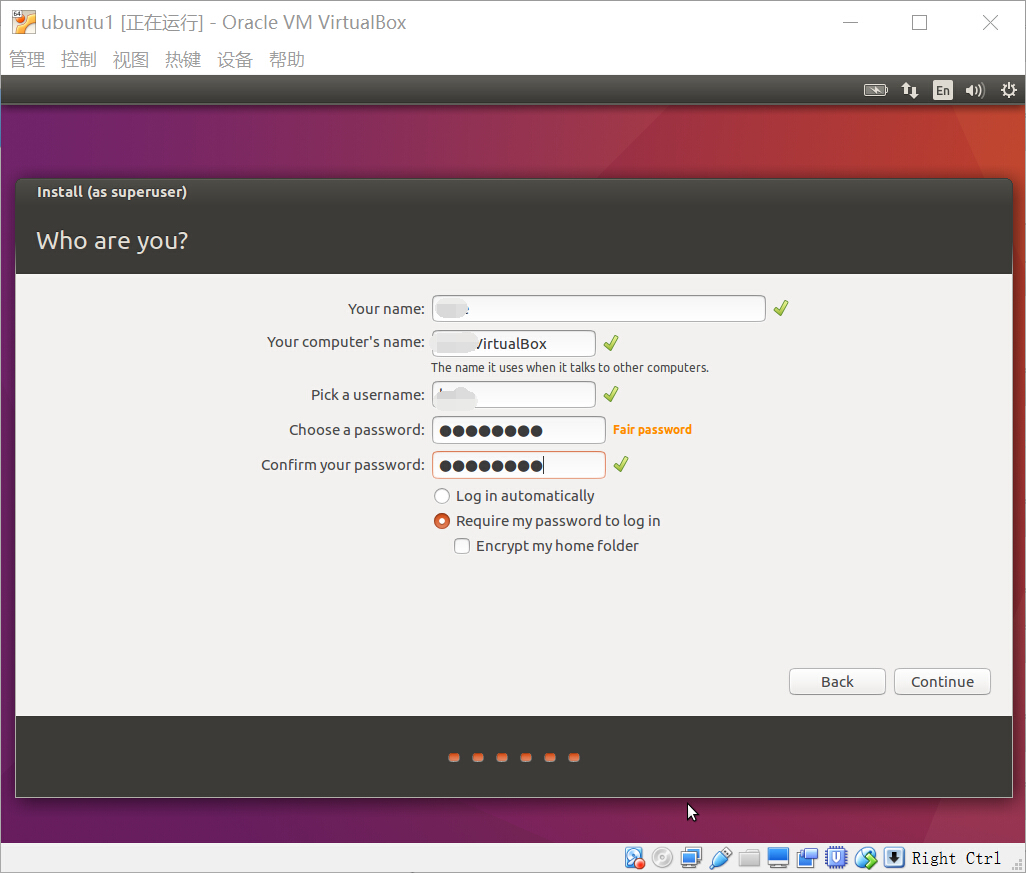
Task: Click the Right Ctrl host key label
Action: (x=956, y=858)
